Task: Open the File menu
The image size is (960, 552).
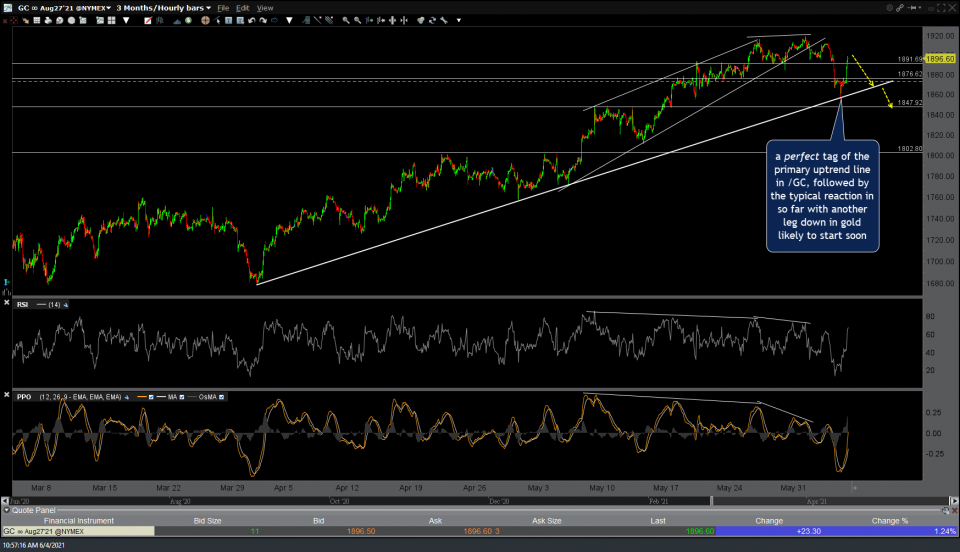Action: (x=224, y=7)
